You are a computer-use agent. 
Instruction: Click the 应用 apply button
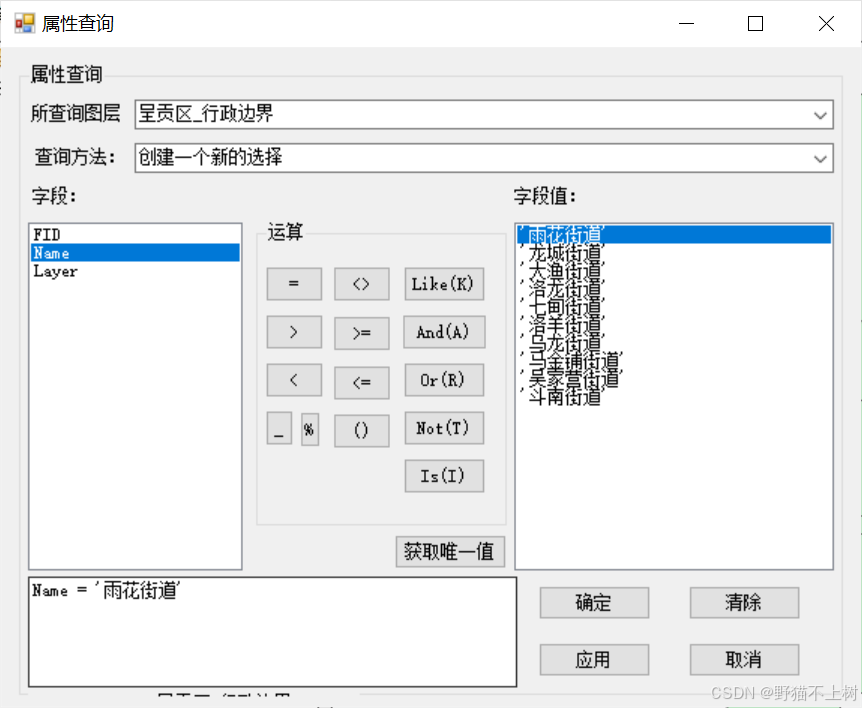594,659
